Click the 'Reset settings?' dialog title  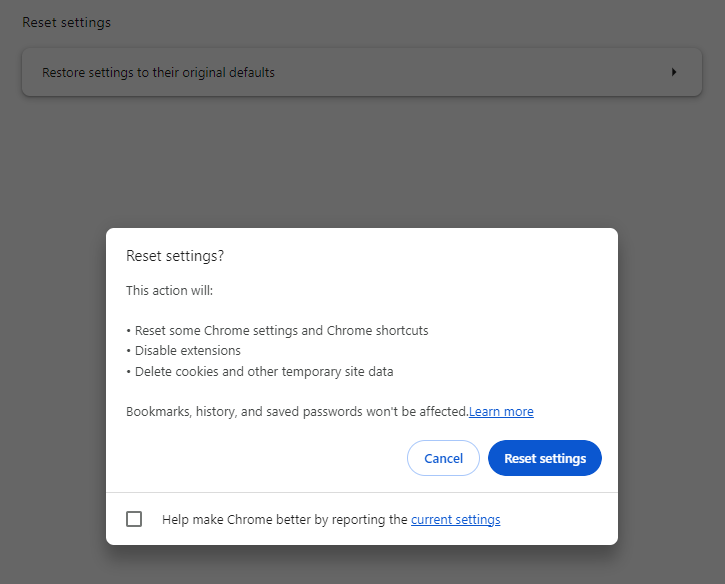point(175,256)
